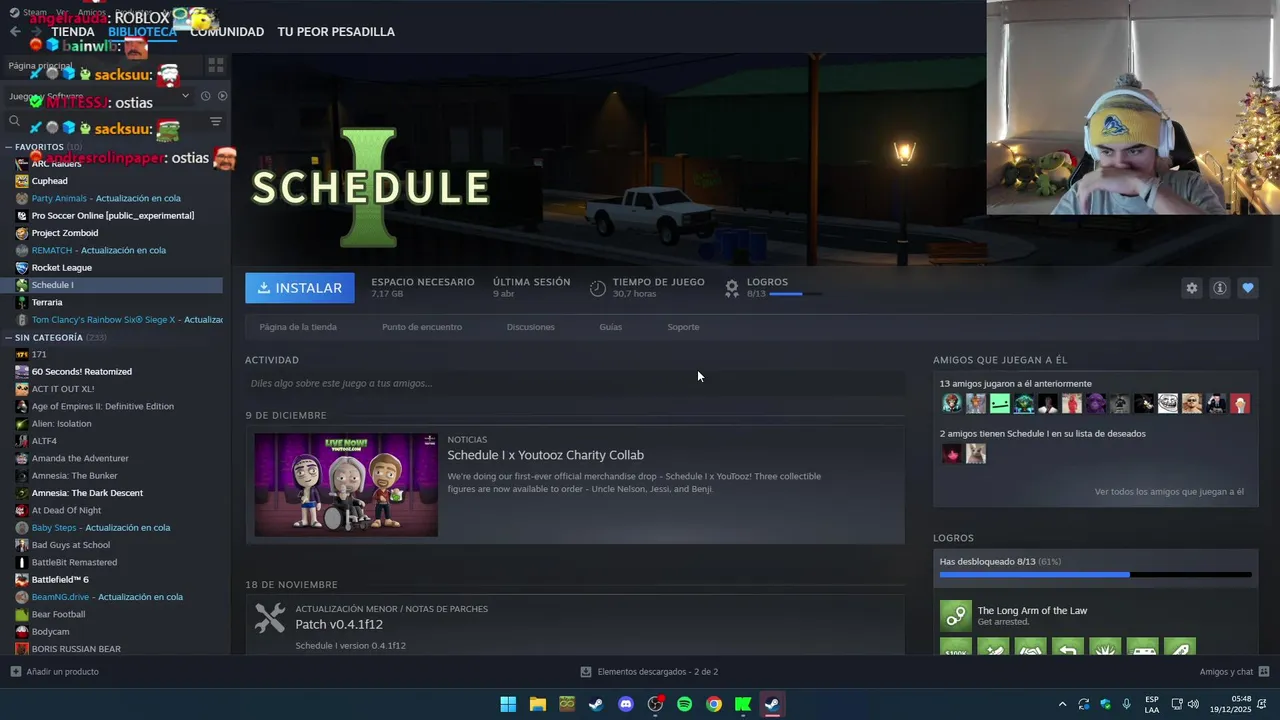Collapse the FAVORITOS category

point(9,147)
